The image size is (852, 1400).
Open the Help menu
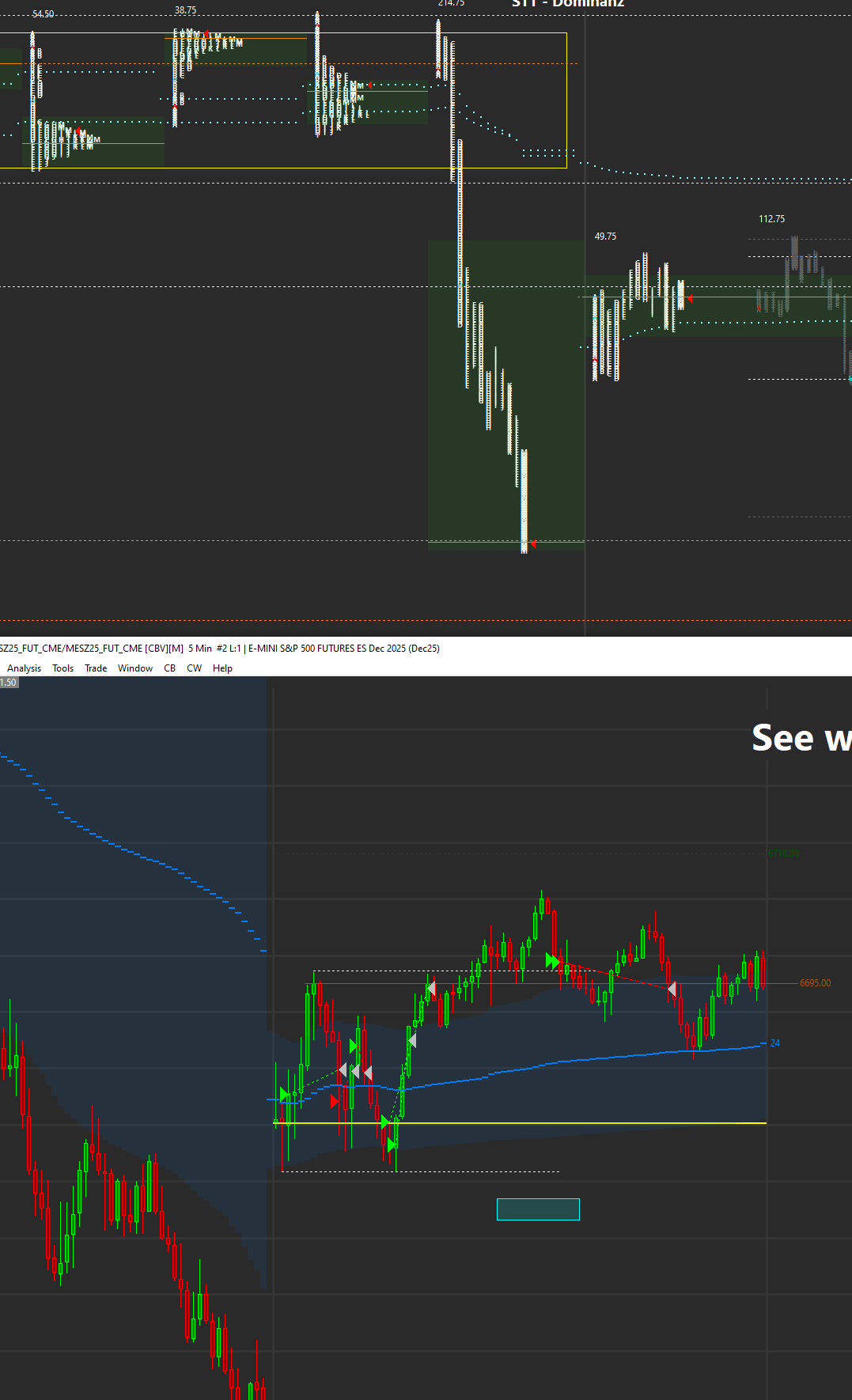click(x=222, y=668)
